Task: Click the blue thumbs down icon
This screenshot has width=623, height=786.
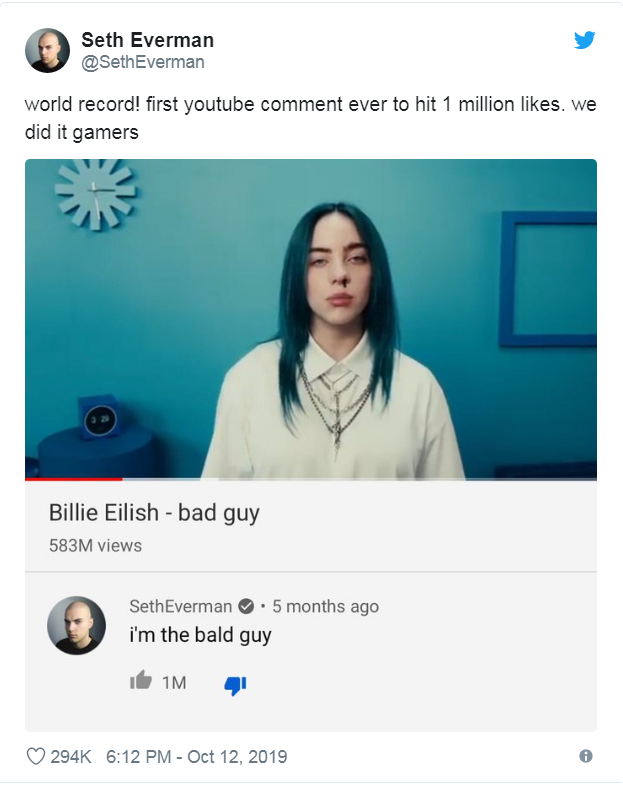Action: [235, 685]
